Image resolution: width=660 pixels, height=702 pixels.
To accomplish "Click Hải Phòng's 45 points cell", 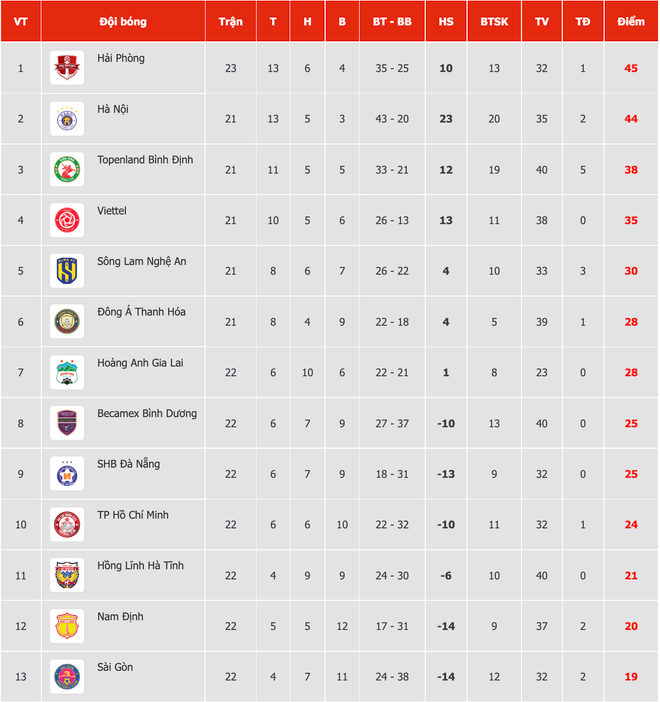I will pos(631,68).
